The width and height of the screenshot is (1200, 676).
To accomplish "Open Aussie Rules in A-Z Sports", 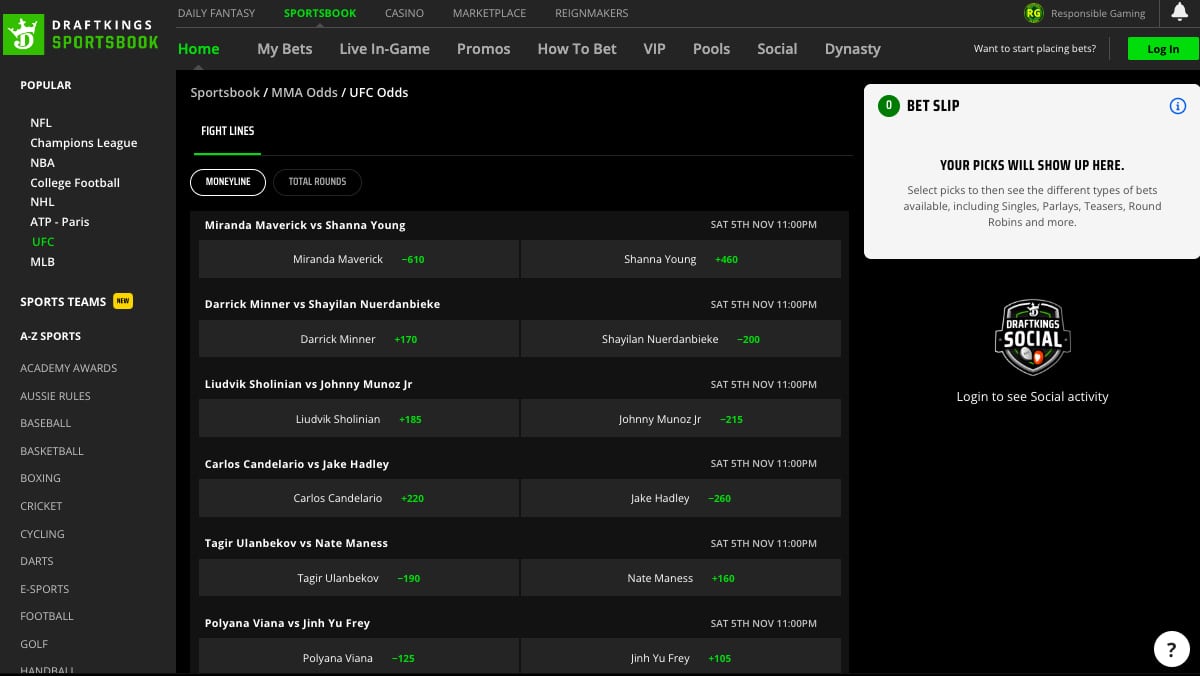I will coord(55,396).
